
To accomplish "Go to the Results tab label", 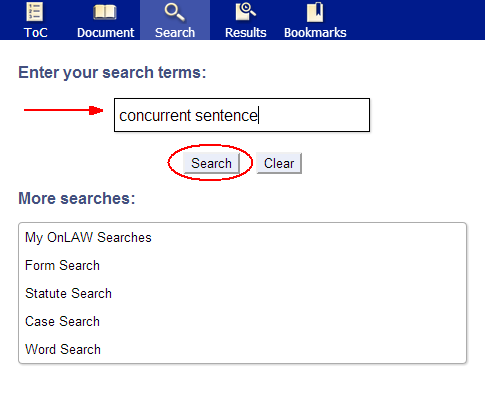I will coord(246,33).
